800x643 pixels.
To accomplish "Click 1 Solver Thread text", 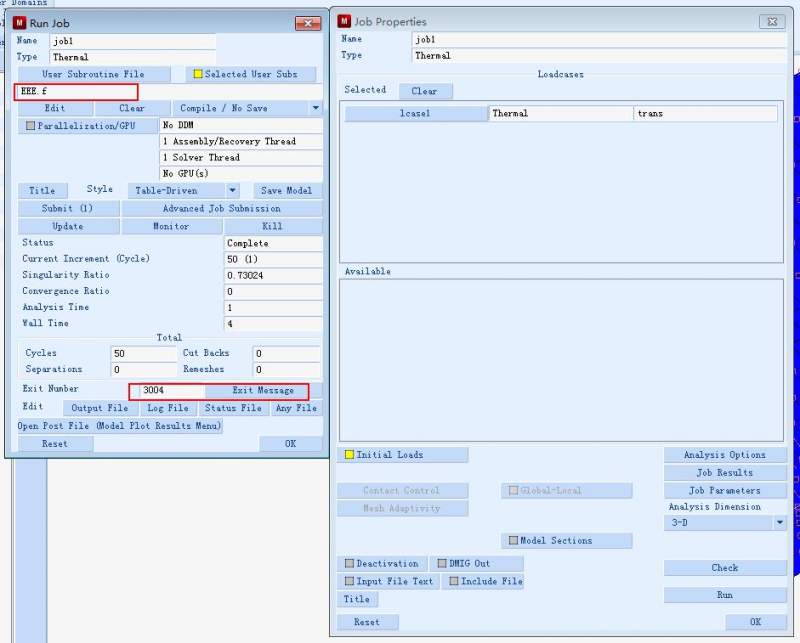I will tap(202, 158).
